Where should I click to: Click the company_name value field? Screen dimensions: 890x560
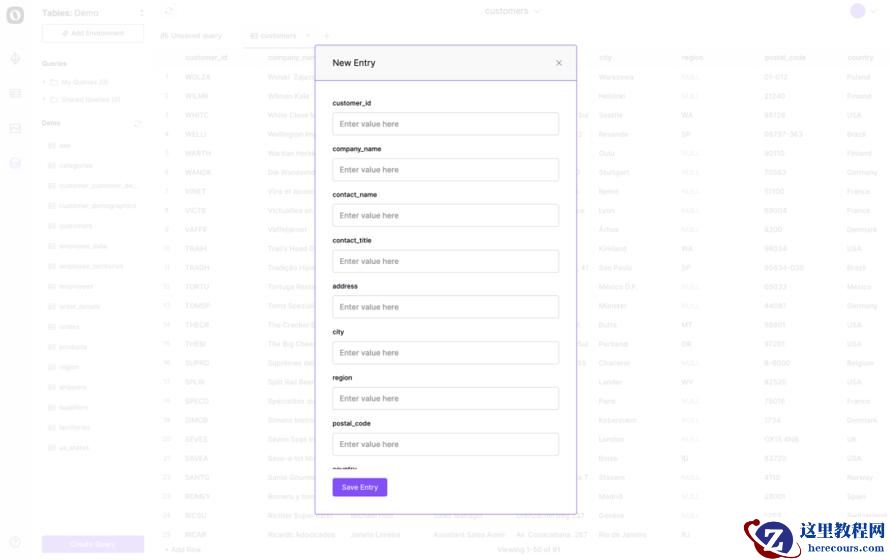coord(445,170)
